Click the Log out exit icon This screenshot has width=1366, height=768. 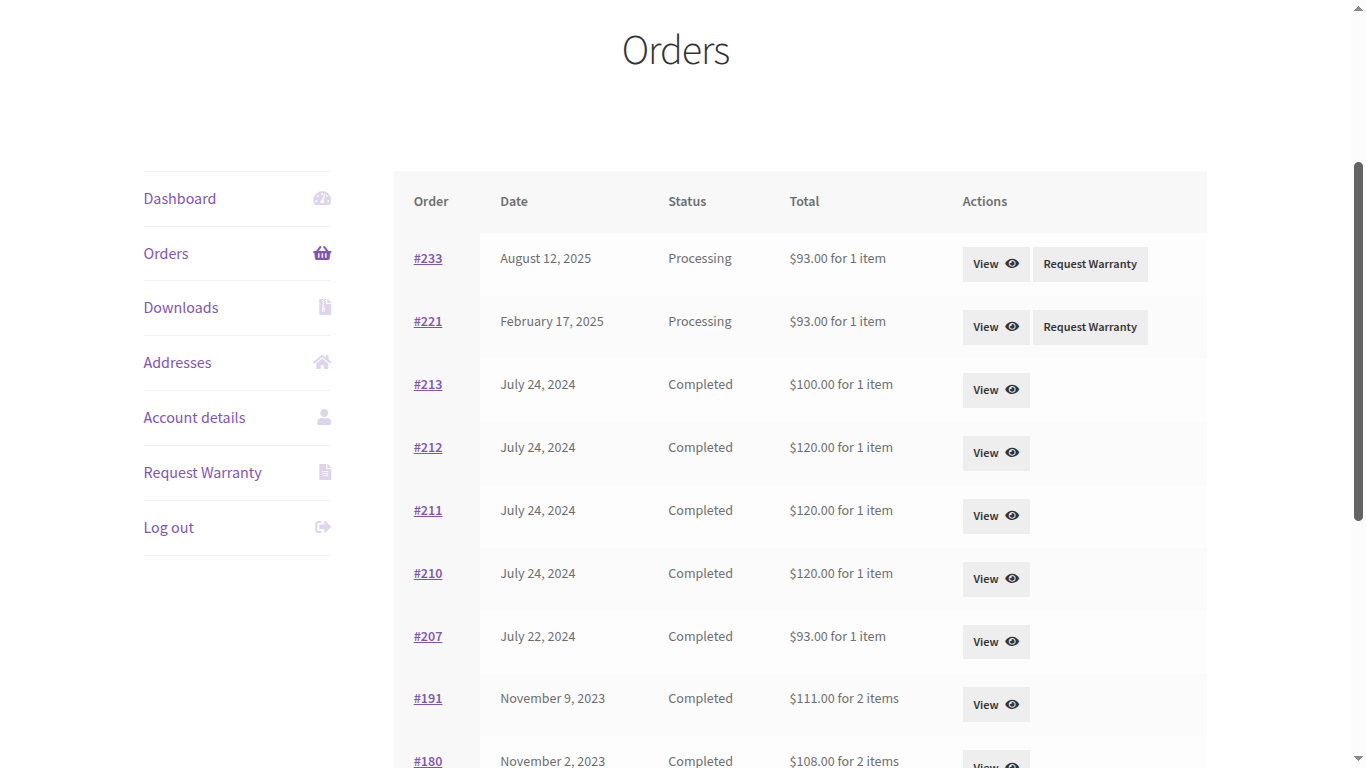(321, 526)
